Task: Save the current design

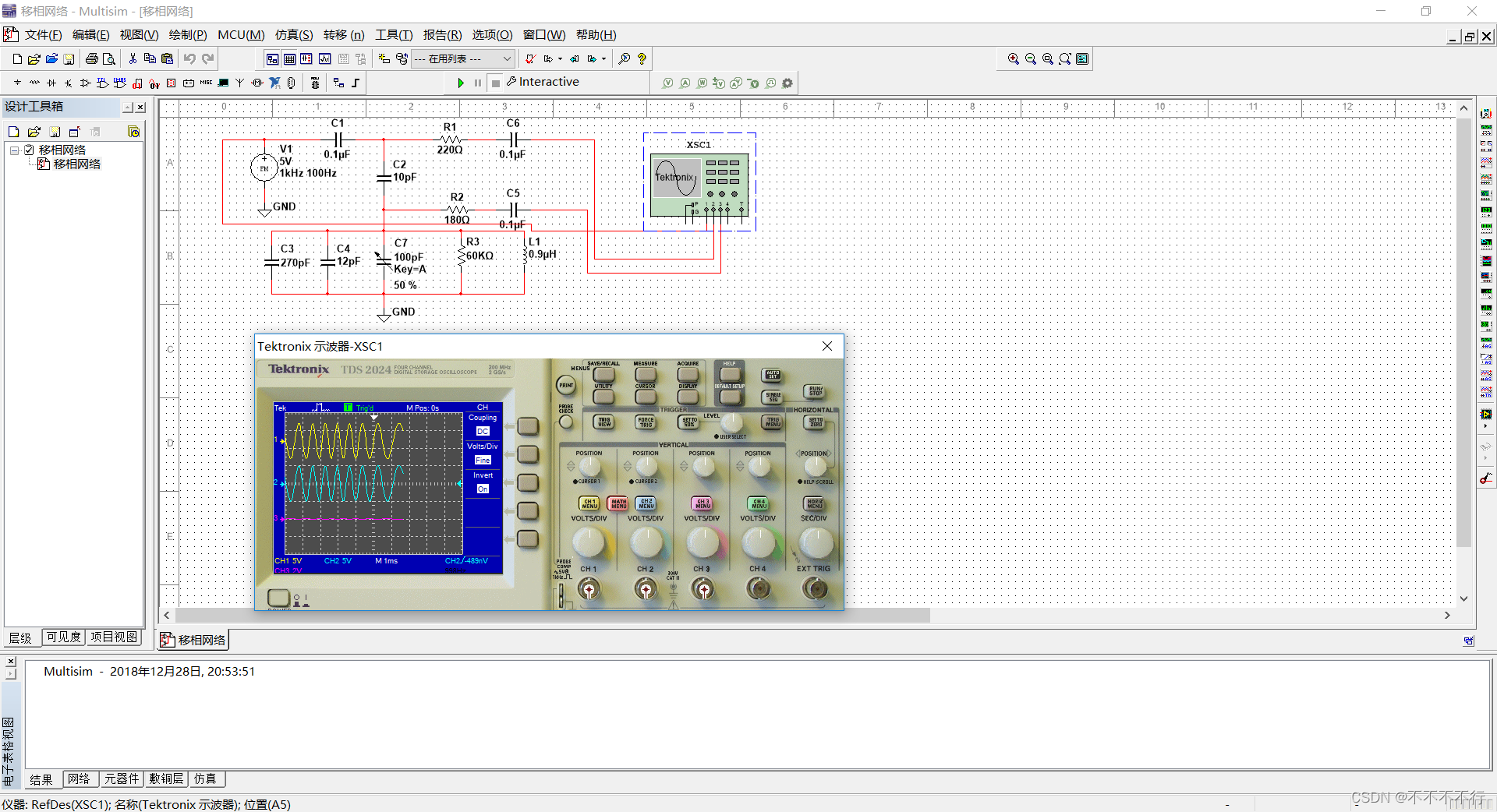Action: pyautogui.click(x=69, y=59)
